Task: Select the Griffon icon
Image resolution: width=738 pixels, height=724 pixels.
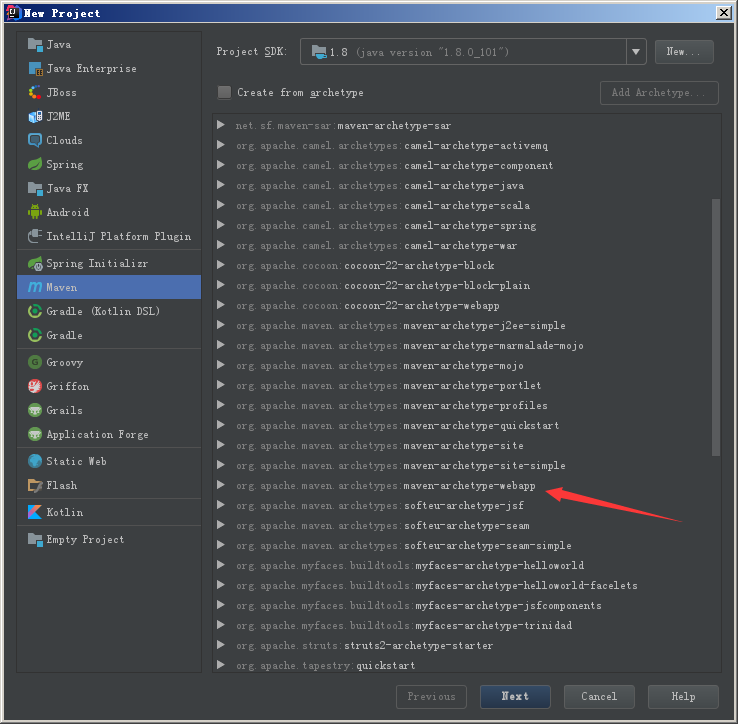Action: click(35, 386)
